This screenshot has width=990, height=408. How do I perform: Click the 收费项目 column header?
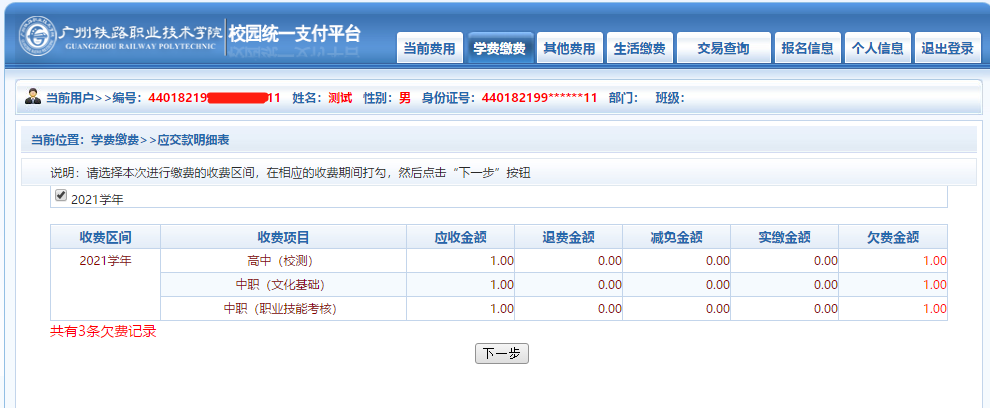pyautogui.click(x=283, y=237)
